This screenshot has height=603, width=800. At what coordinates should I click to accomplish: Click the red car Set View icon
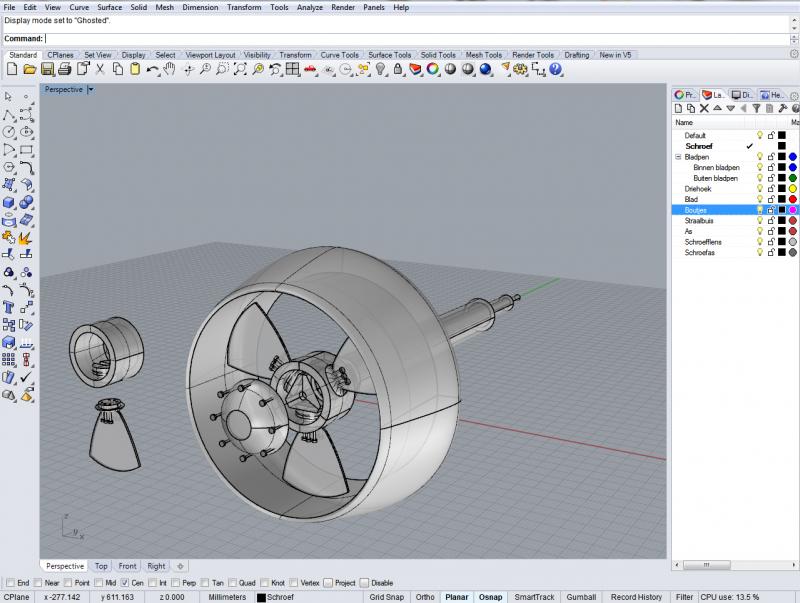click(310, 69)
